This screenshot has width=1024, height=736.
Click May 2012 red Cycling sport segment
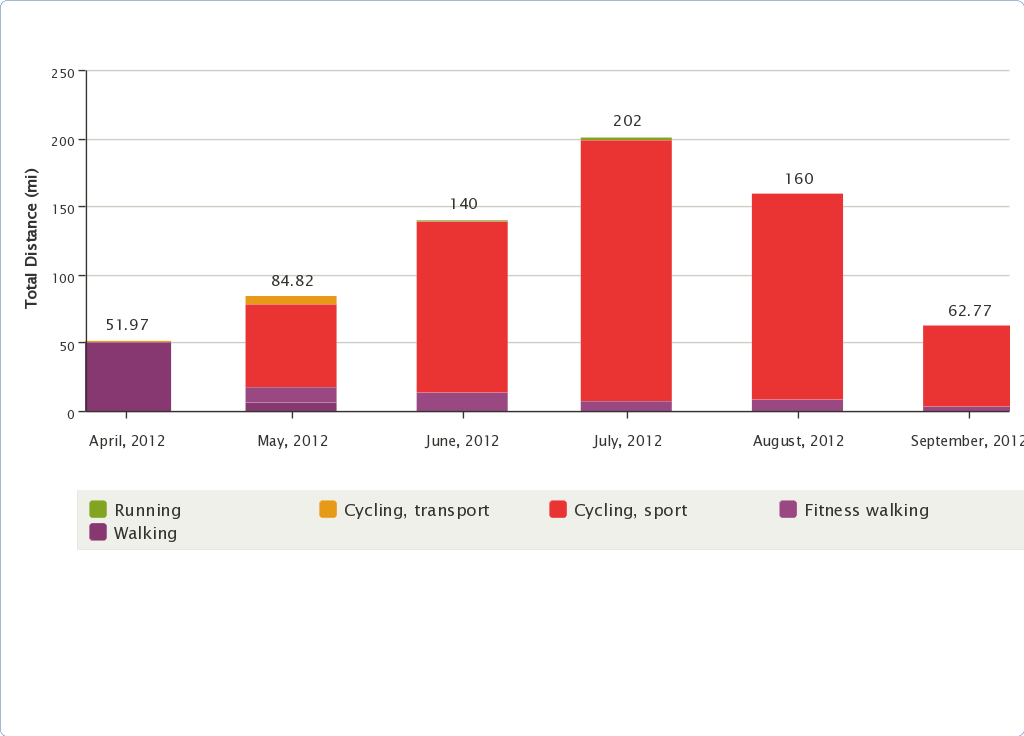click(291, 346)
